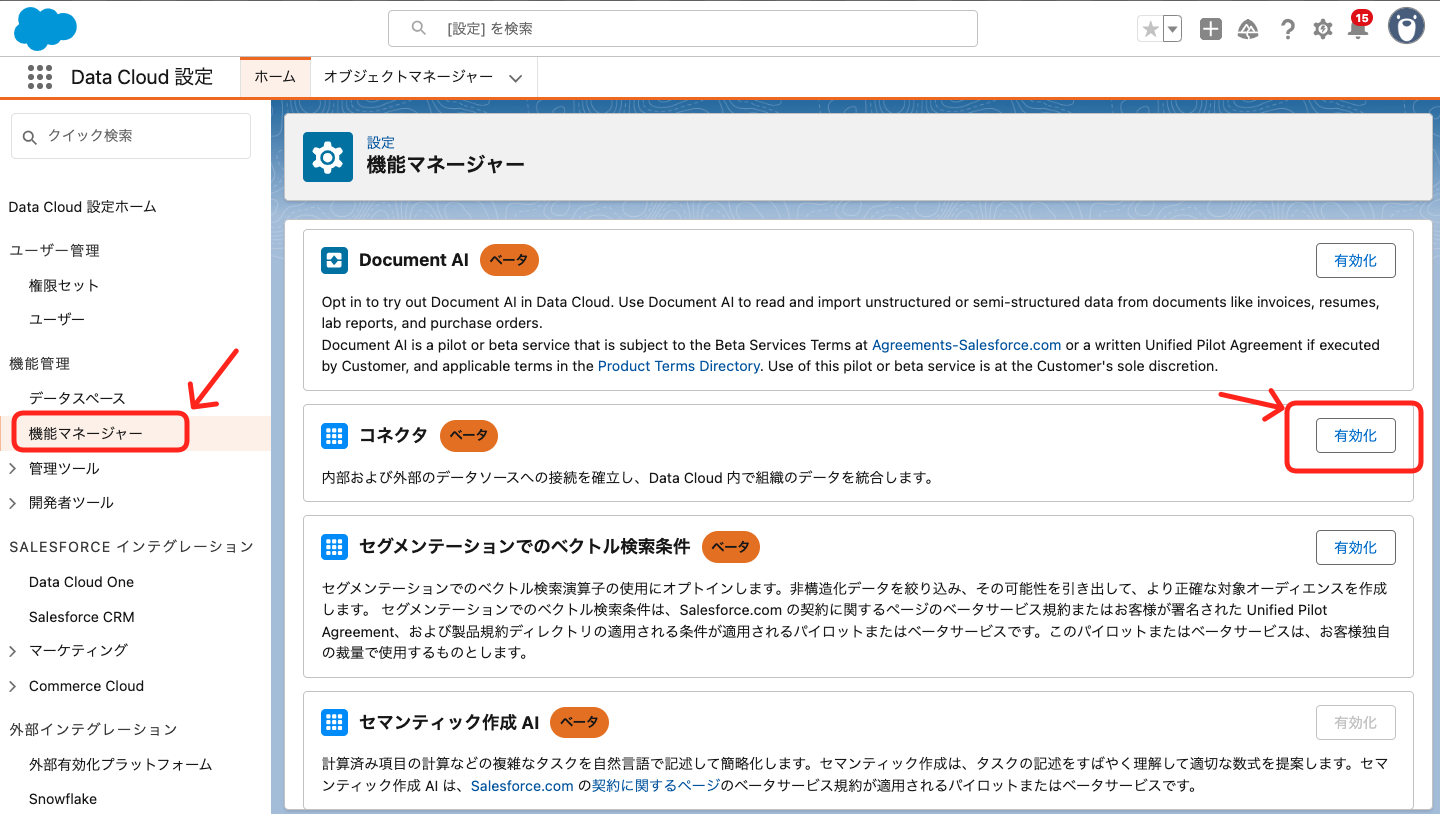
Task: Select 権限セット in sidebar
Action: point(64,285)
